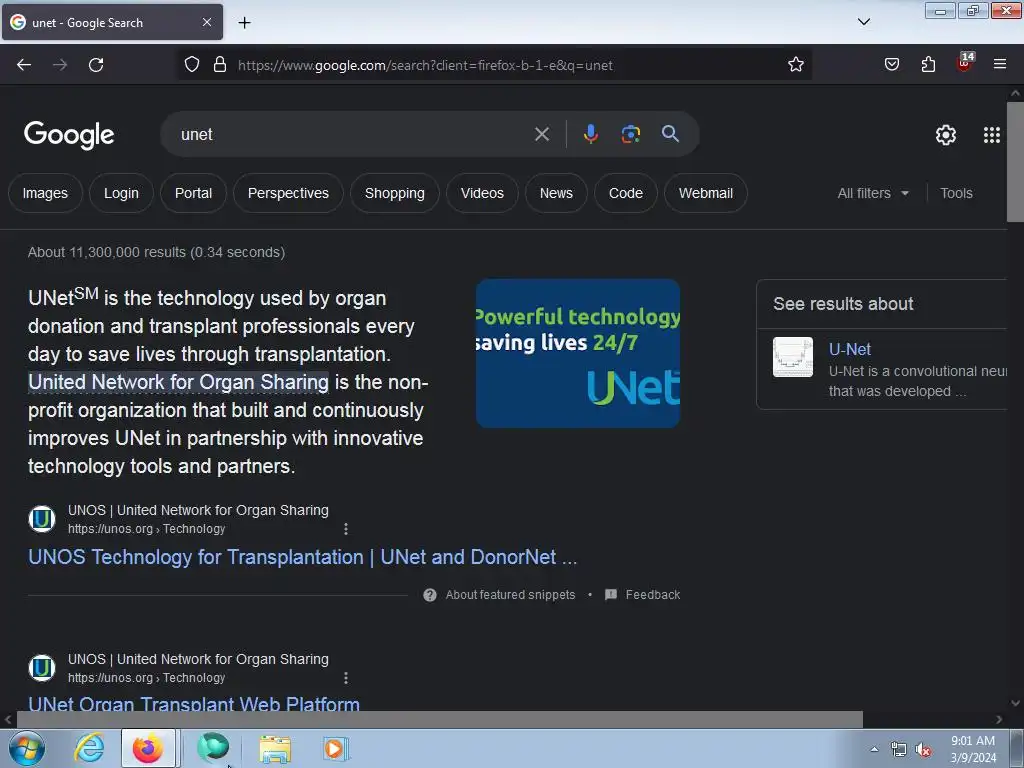Open the UNet Powerful technology image
The width and height of the screenshot is (1024, 768).
578,353
